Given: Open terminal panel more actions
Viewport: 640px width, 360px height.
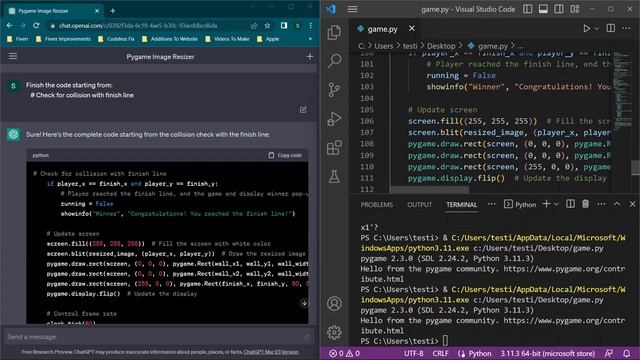Looking at the screenshot, I should click(601, 204).
